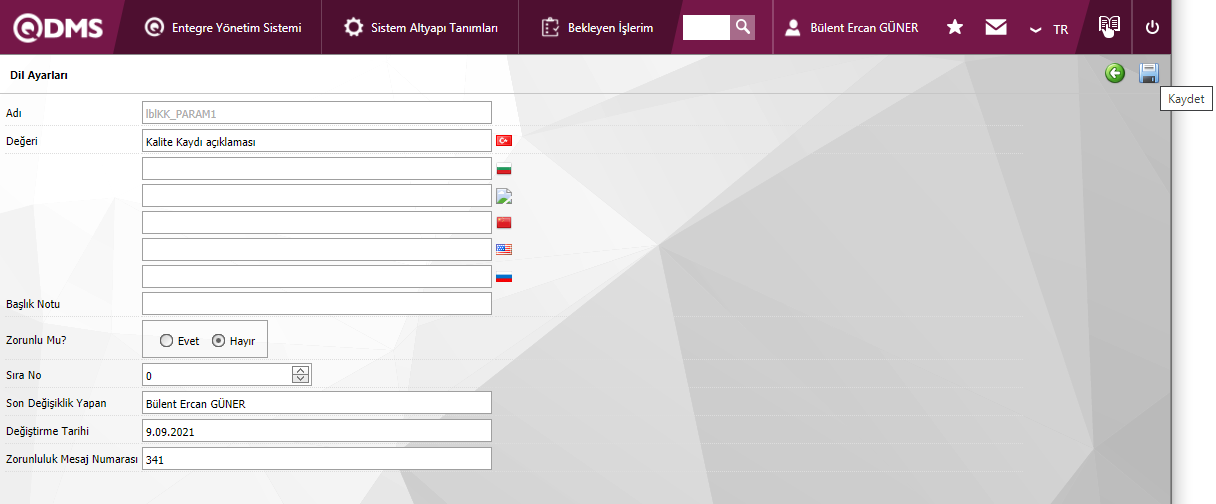Decrease Sıra No with down arrow
Viewport: 1216px width, 504px height.
(x=300, y=380)
